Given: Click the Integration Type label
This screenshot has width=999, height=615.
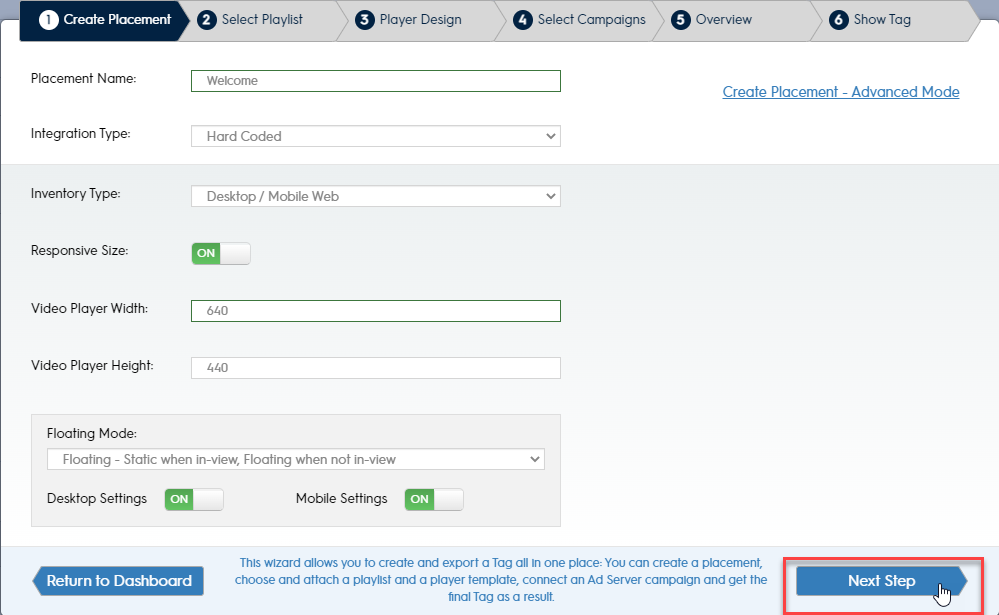Looking at the screenshot, I should 81,134.
